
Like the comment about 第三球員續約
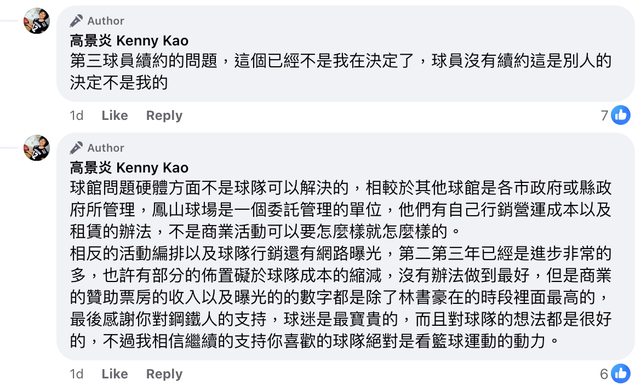click(x=114, y=115)
